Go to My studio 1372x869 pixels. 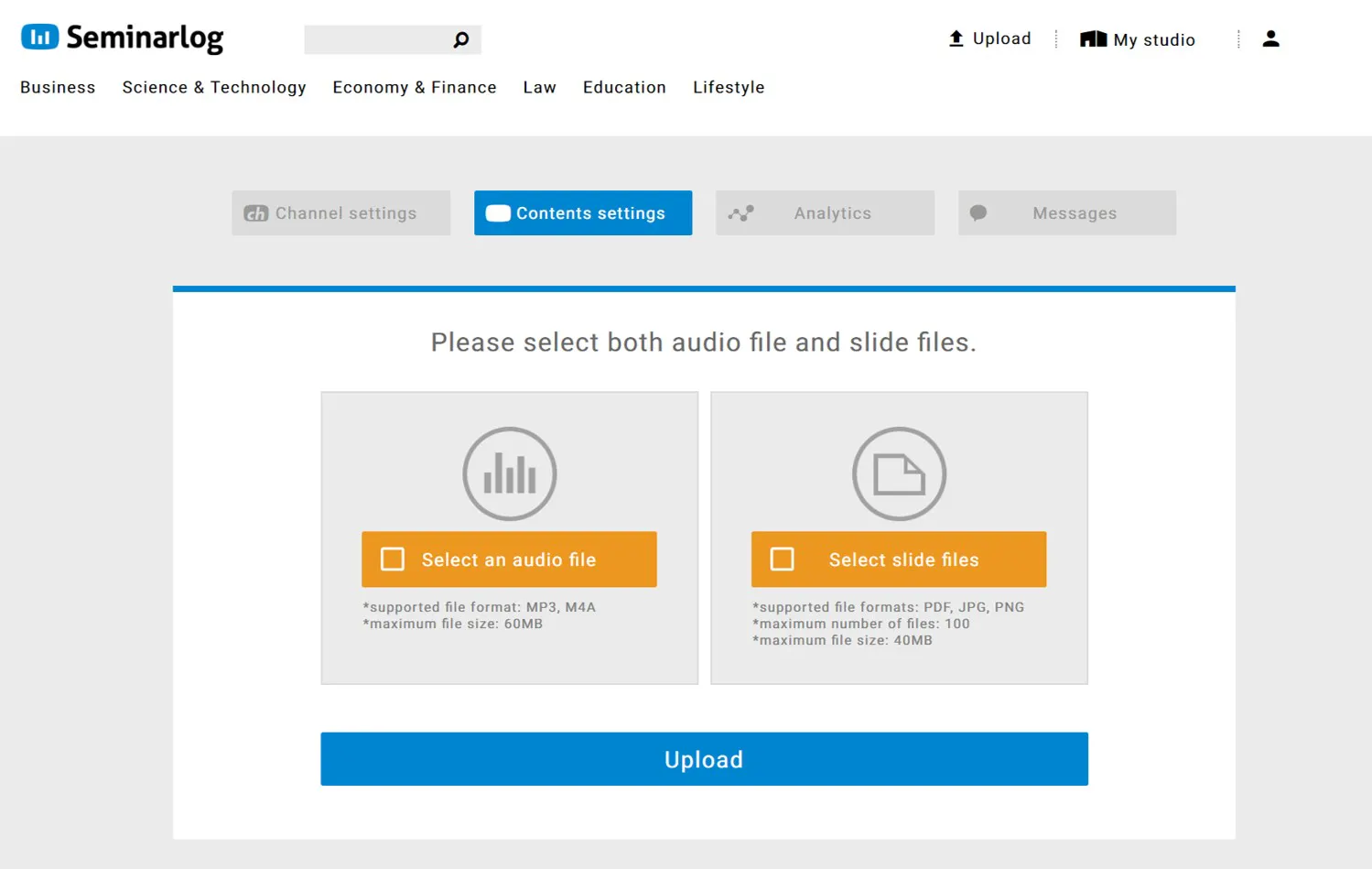1138,39
